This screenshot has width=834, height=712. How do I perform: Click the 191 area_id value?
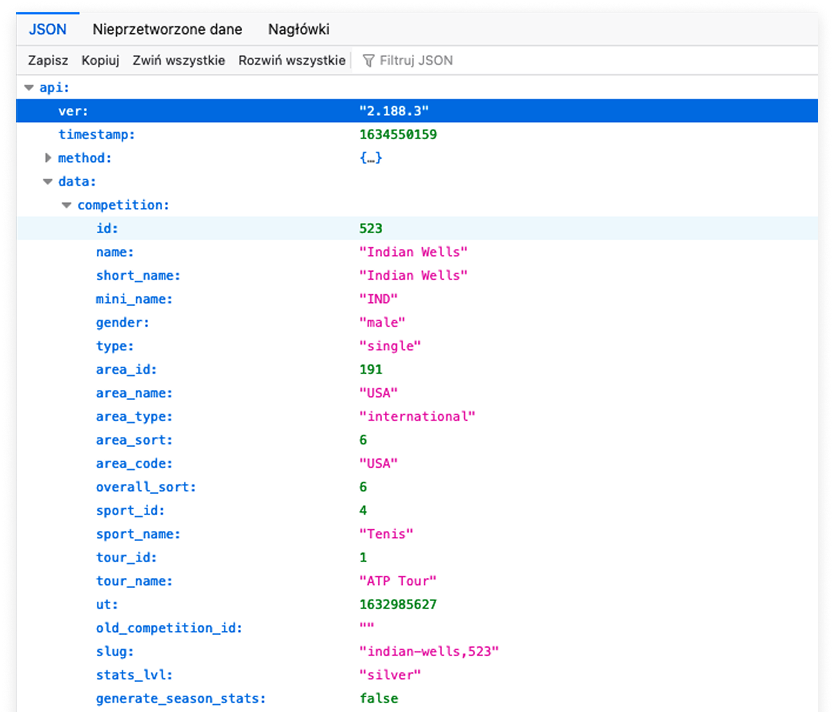click(371, 370)
